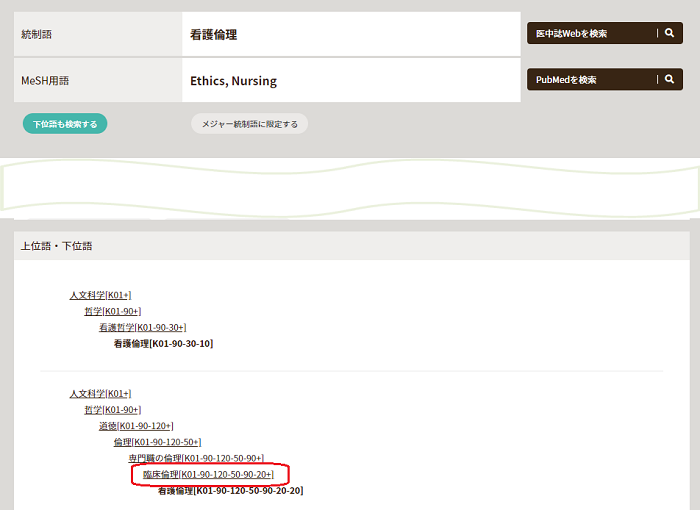Toggle メジャー統制語に限定する option
700x510 pixels.
click(250, 124)
